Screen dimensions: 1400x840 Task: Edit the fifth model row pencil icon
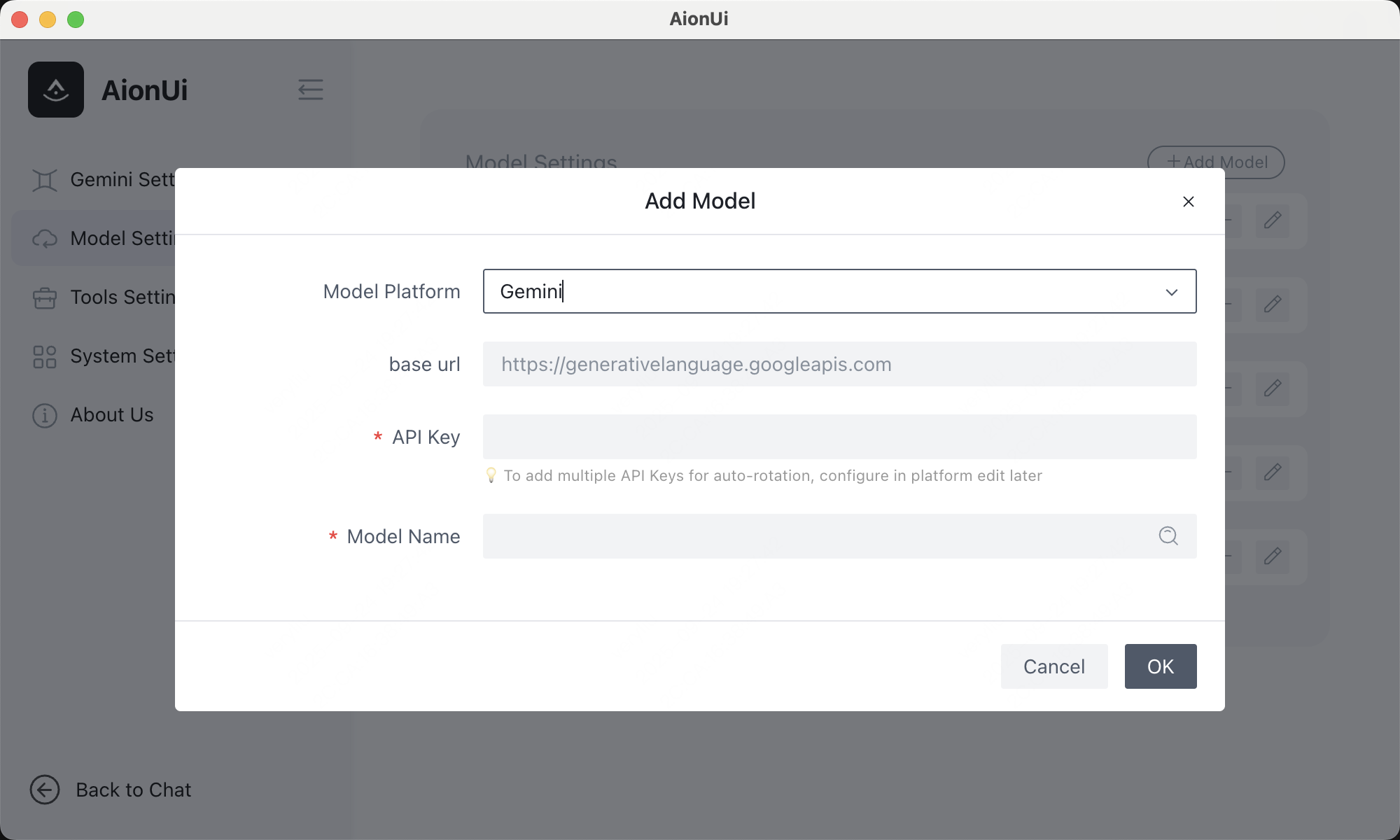coord(1273,556)
